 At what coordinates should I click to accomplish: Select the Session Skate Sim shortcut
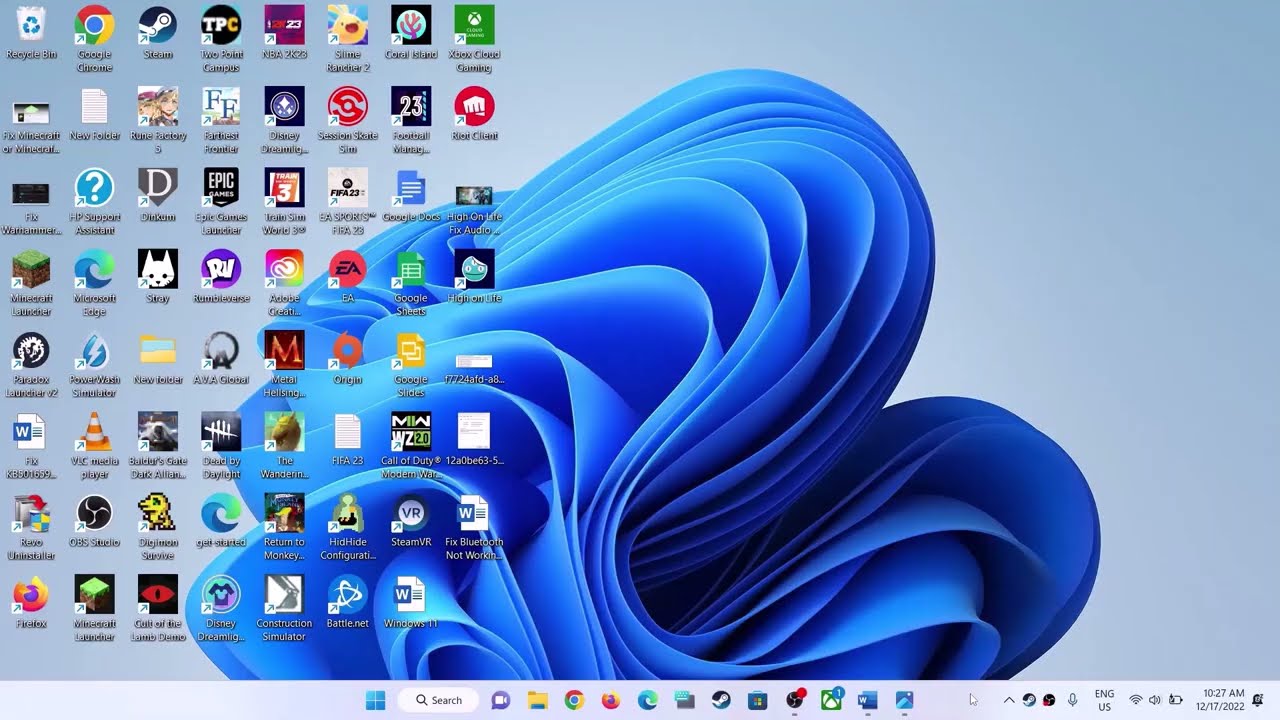click(x=347, y=121)
